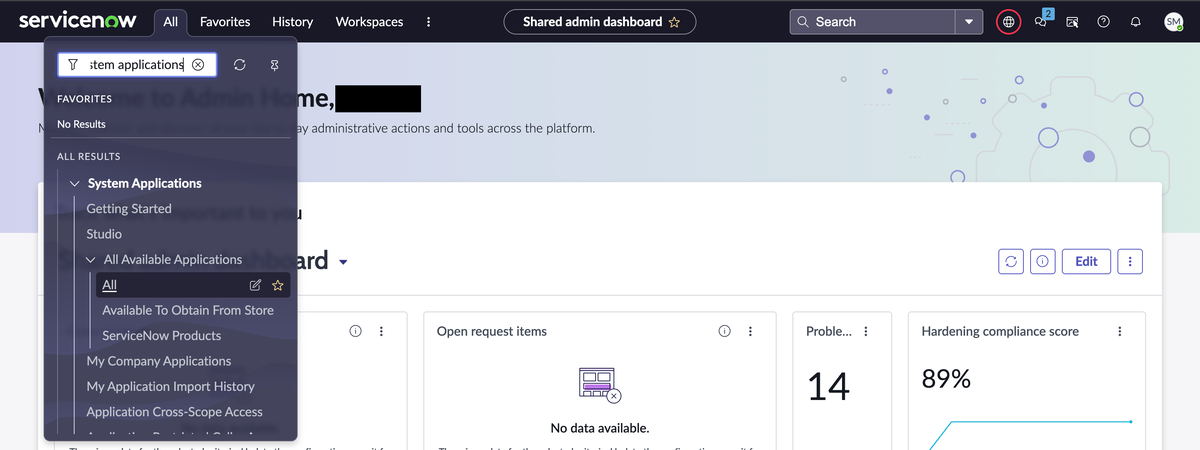This screenshot has width=1200, height=450.
Task: Open the help question mark icon
Action: 1103,22
